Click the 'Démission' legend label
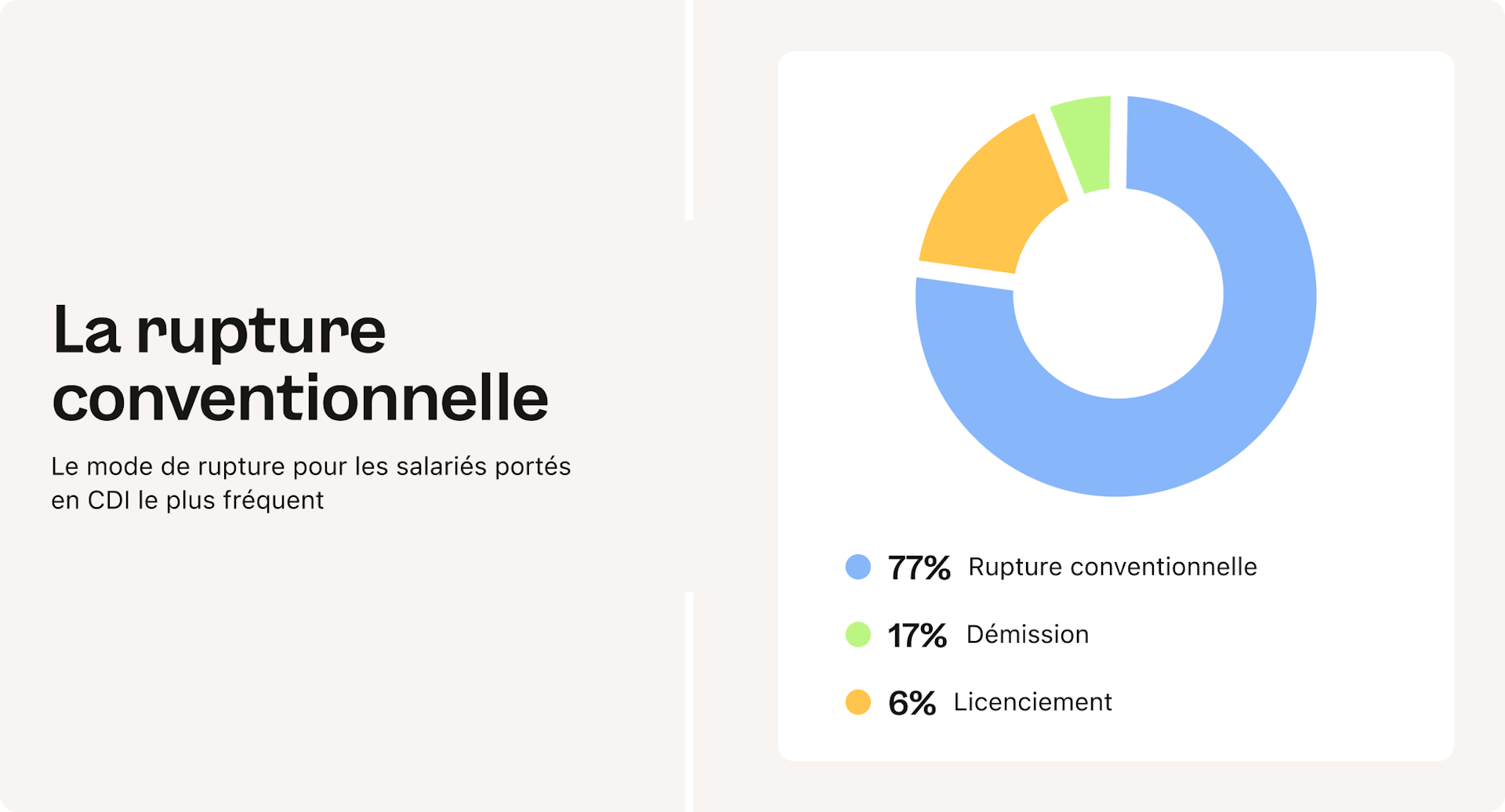1505x812 pixels. pyautogui.click(x=1027, y=634)
